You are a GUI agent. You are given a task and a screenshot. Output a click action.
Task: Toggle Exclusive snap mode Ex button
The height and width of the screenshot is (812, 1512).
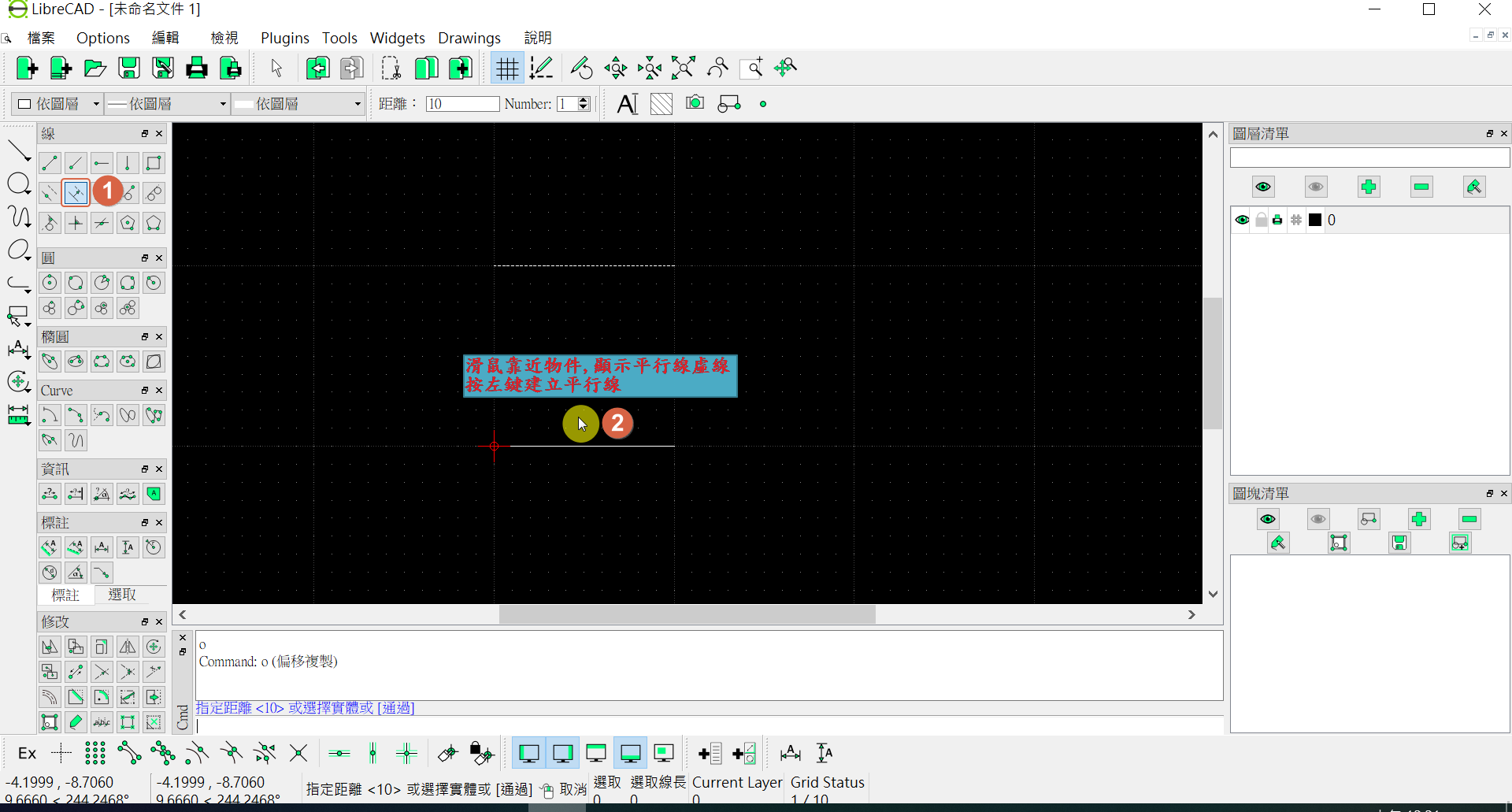[27, 754]
